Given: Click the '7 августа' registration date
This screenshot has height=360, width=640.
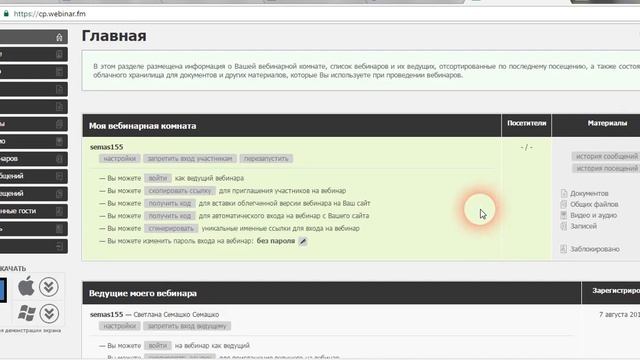Looking at the screenshot, I should click(x=619, y=315).
